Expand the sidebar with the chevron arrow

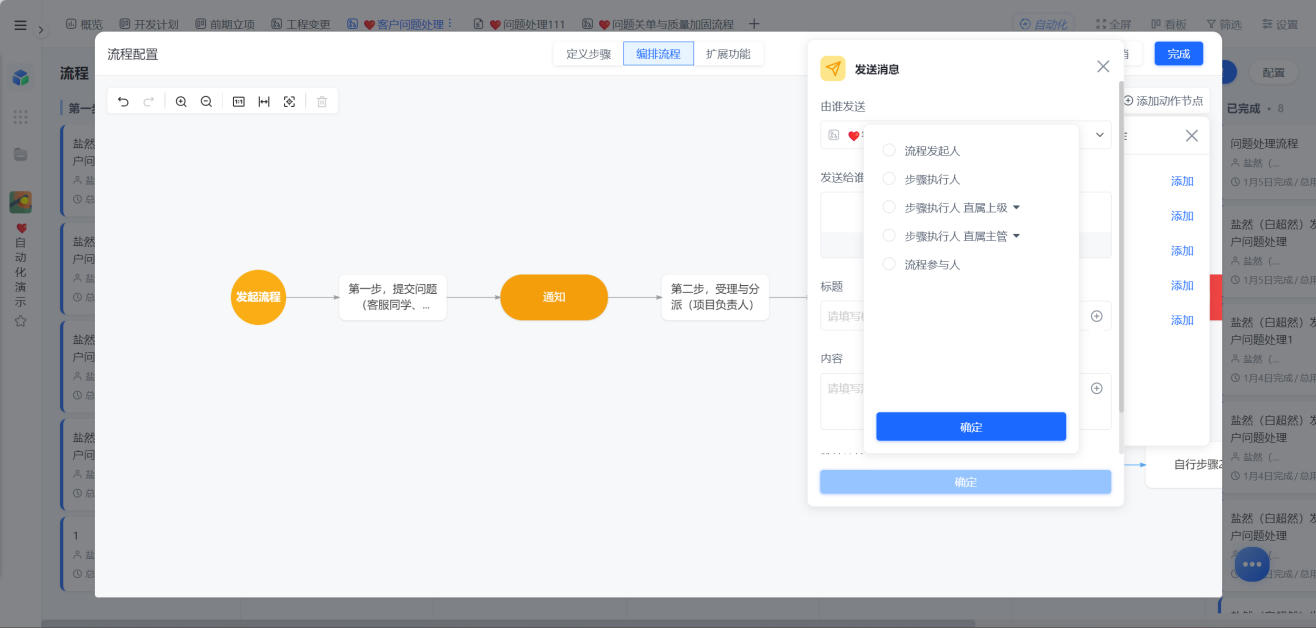click(x=41, y=29)
